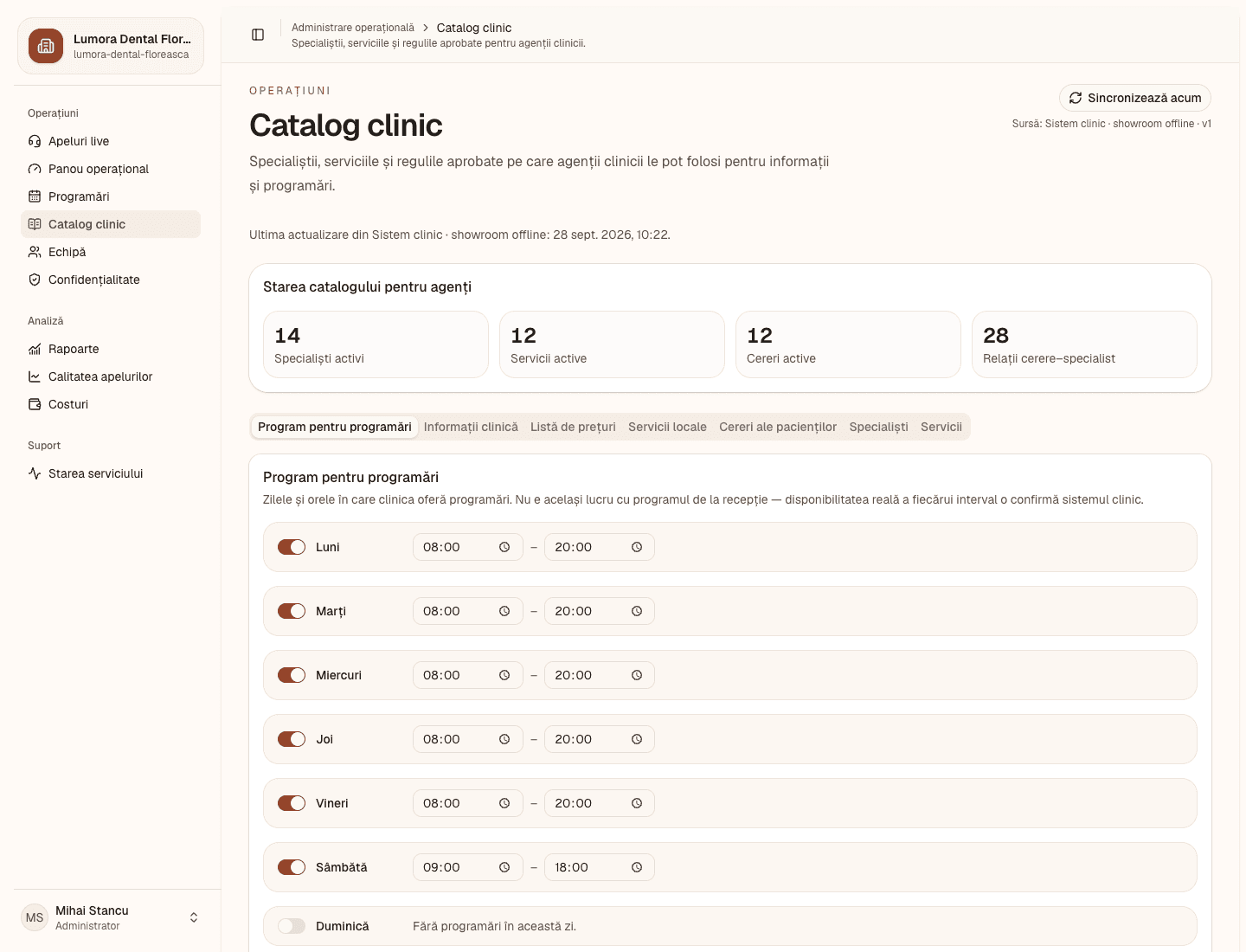1246x952 pixels.
Task: Open clock picker for Marți start time
Action: pyautogui.click(x=504, y=611)
